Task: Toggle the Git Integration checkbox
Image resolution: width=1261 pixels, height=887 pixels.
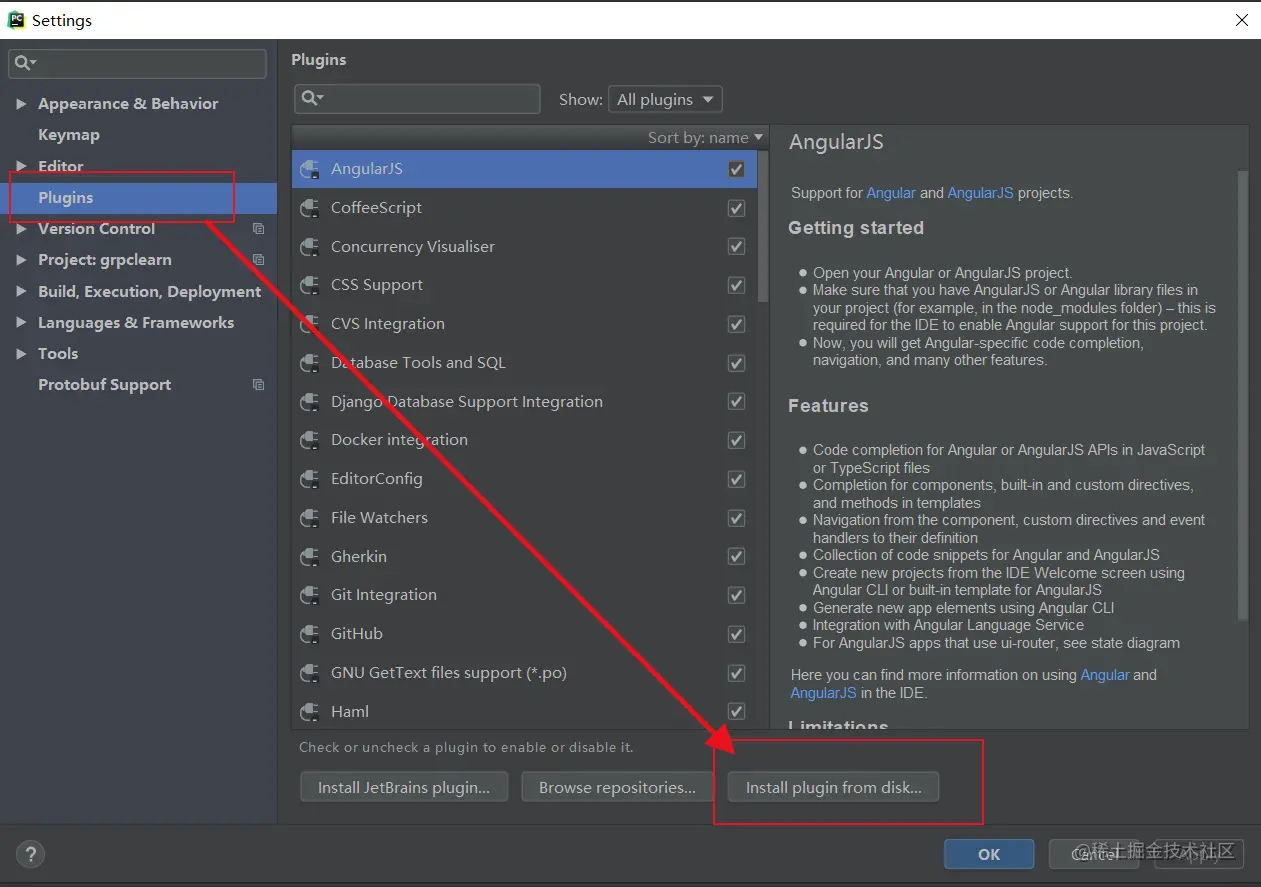Action: point(737,595)
